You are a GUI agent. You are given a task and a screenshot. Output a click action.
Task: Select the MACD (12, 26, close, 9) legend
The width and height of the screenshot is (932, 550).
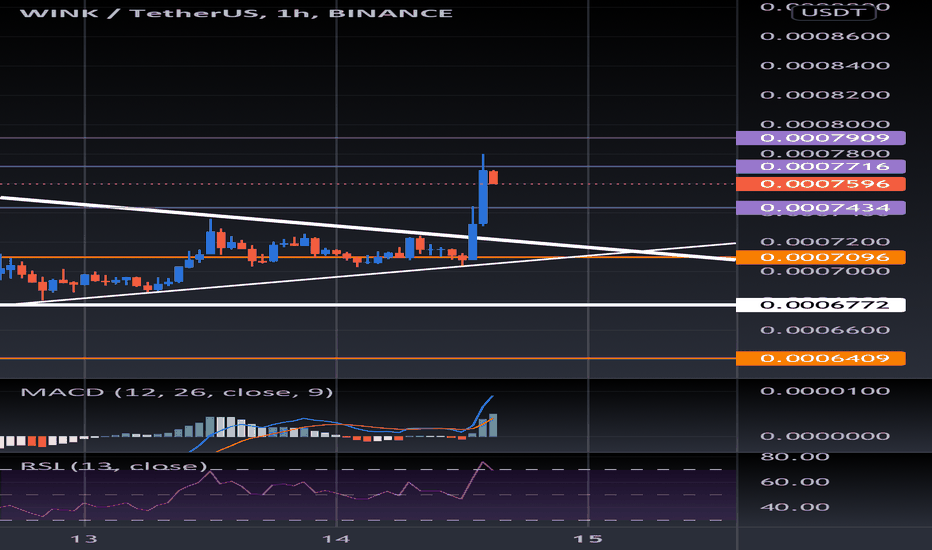pyautogui.click(x=177, y=392)
